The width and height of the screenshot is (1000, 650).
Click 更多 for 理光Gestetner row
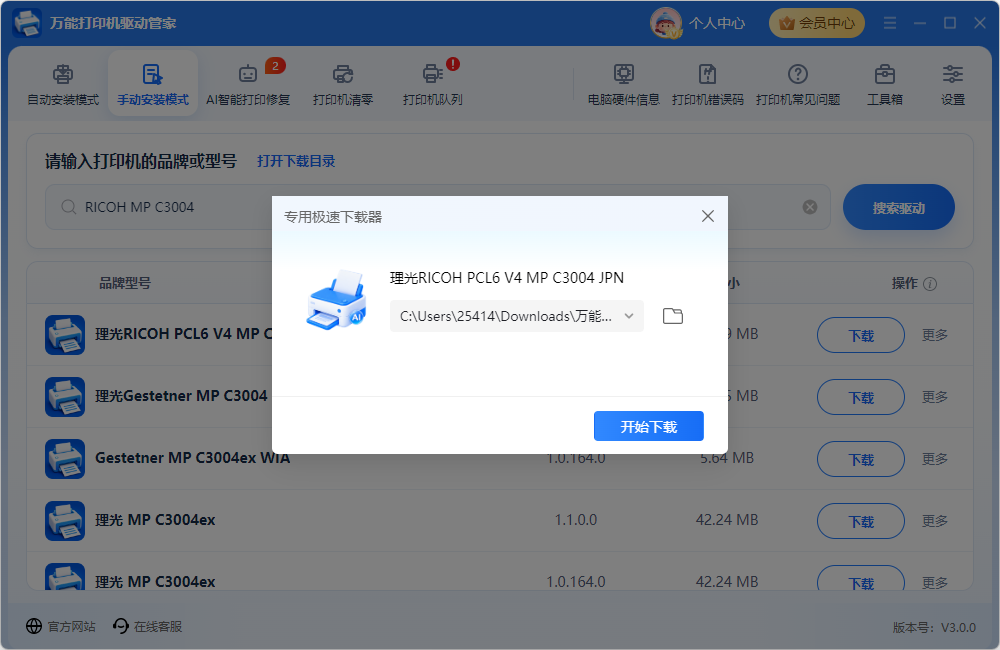(x=934, y=397)
